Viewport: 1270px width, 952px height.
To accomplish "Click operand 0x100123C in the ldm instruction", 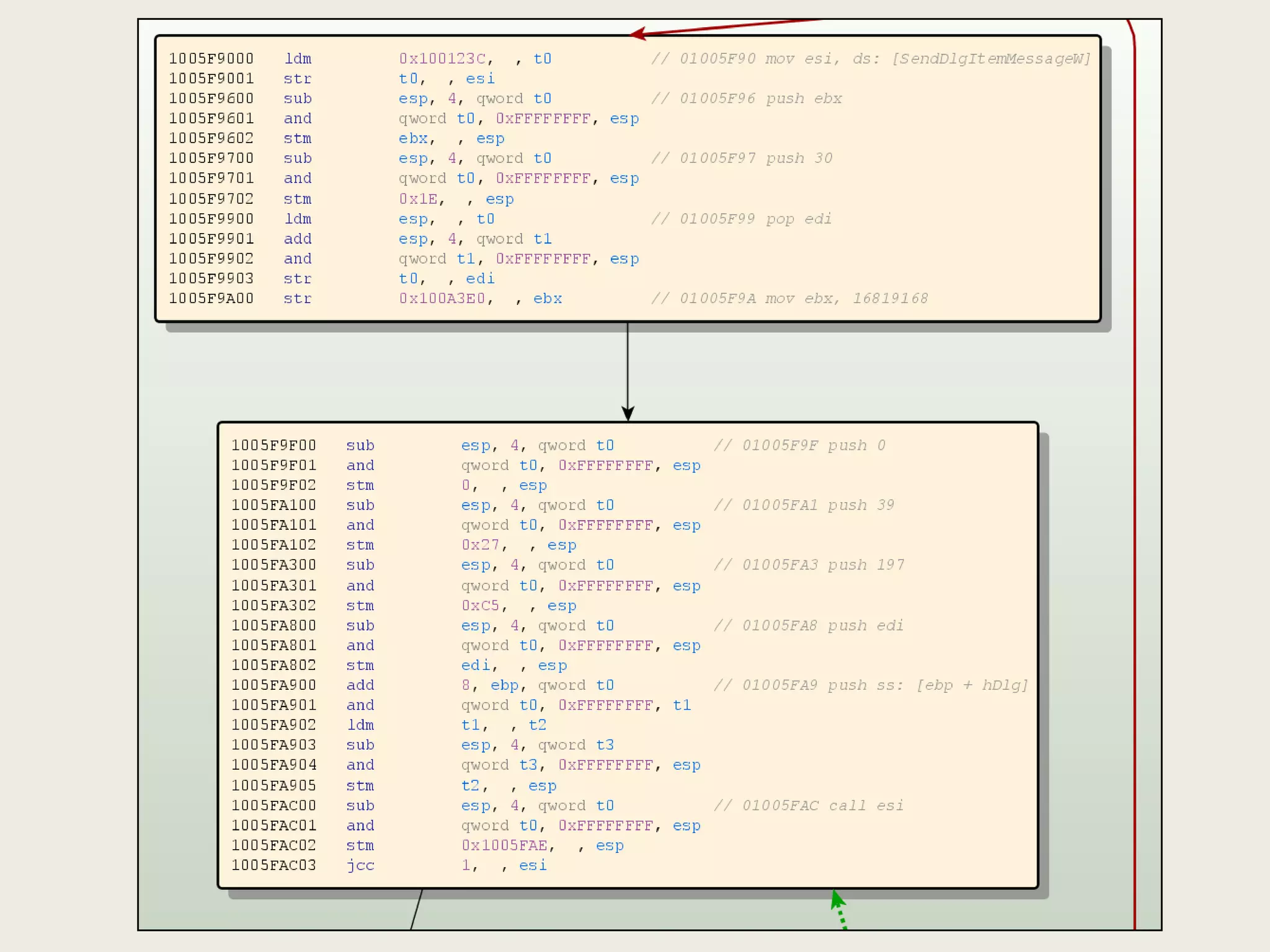I will click(442, 59).
